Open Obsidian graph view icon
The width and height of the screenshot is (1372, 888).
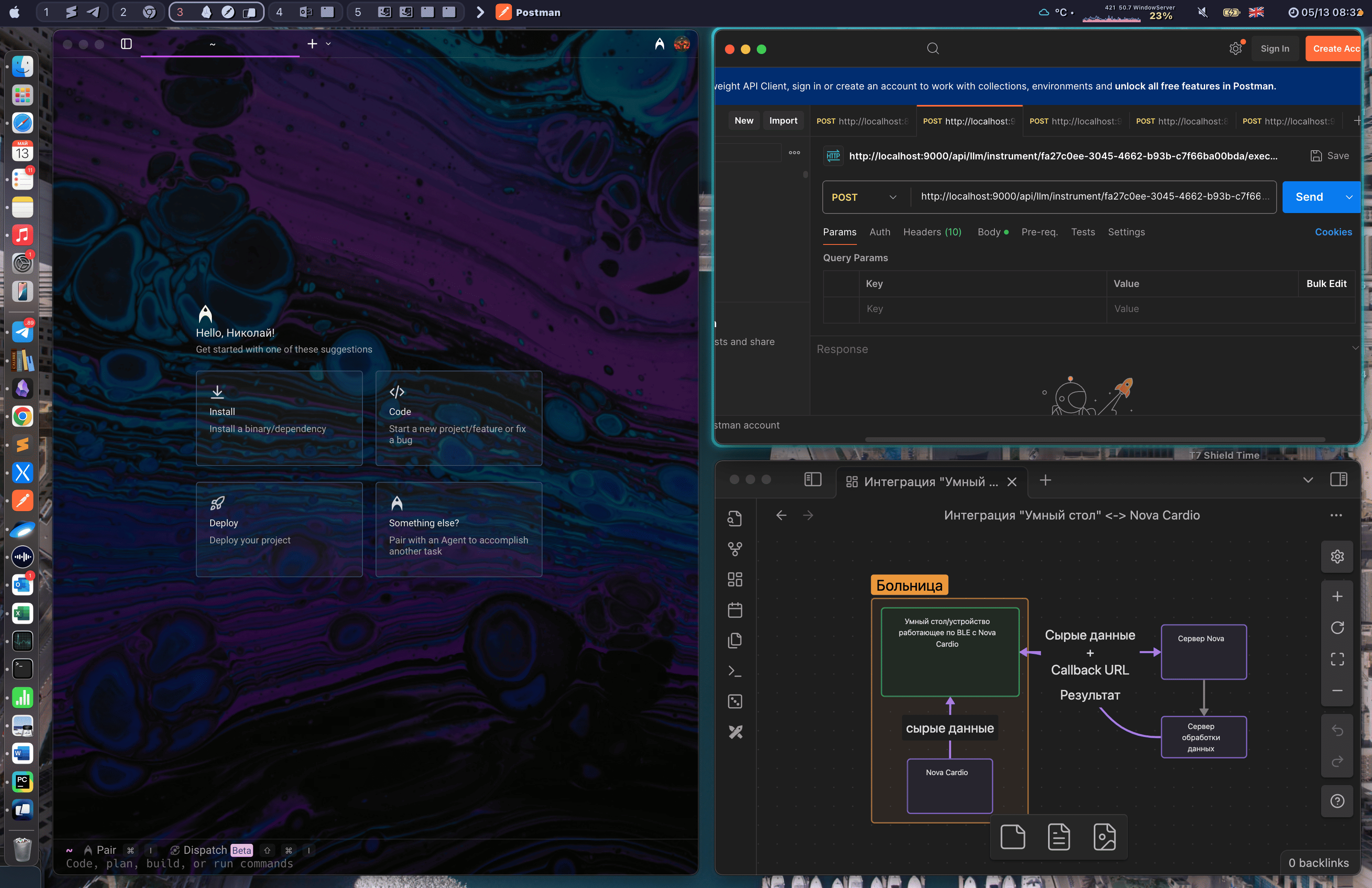[735, 549]
